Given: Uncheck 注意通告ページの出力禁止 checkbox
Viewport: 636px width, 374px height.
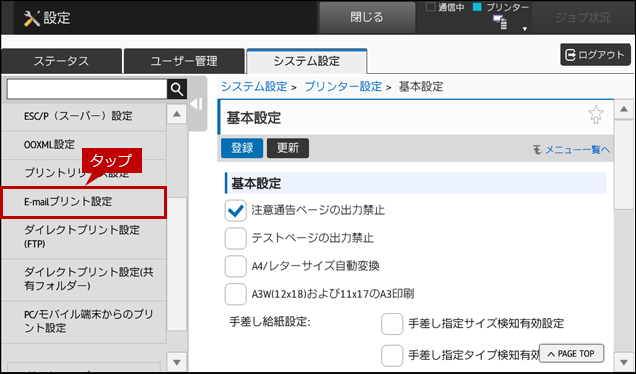Looking at the screenshot, I should click(235, 211).
